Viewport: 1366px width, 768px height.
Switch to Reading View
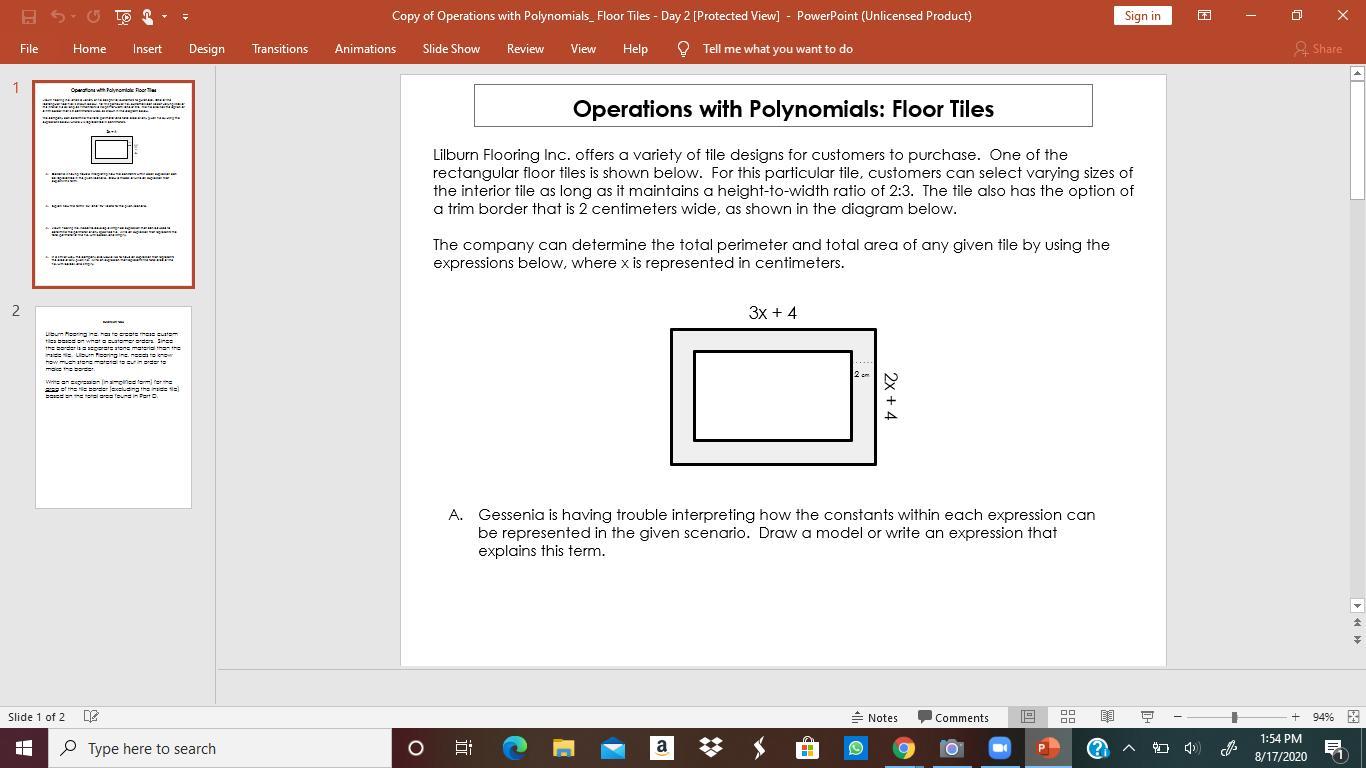(1107, 717)
